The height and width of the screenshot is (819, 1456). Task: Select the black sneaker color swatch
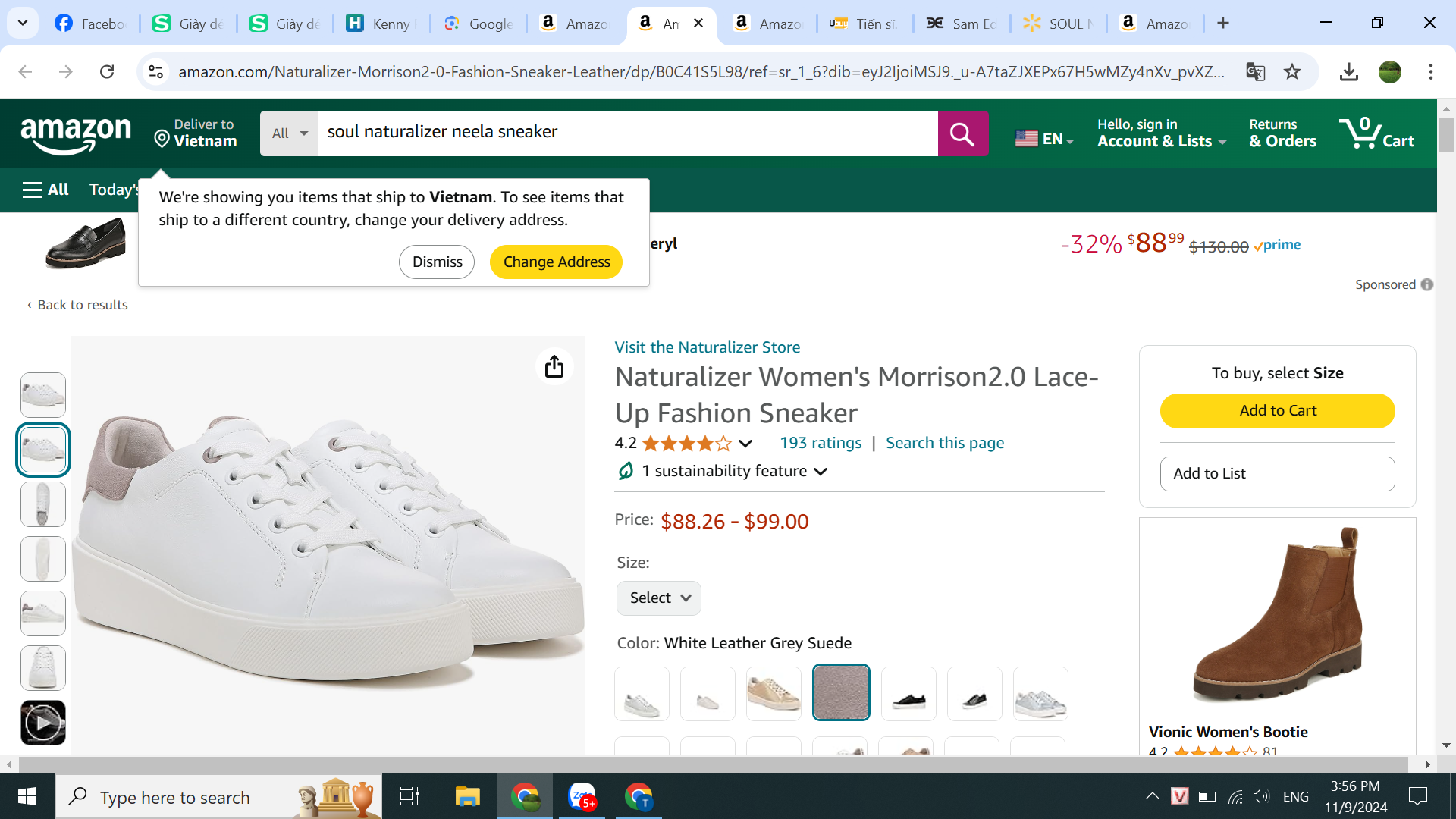(908, 694)
